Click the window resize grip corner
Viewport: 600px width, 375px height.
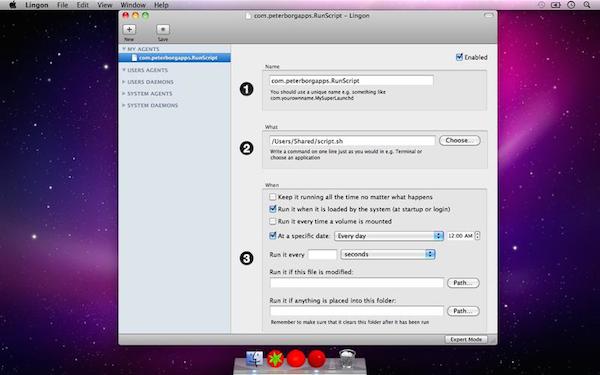(493, 340)
